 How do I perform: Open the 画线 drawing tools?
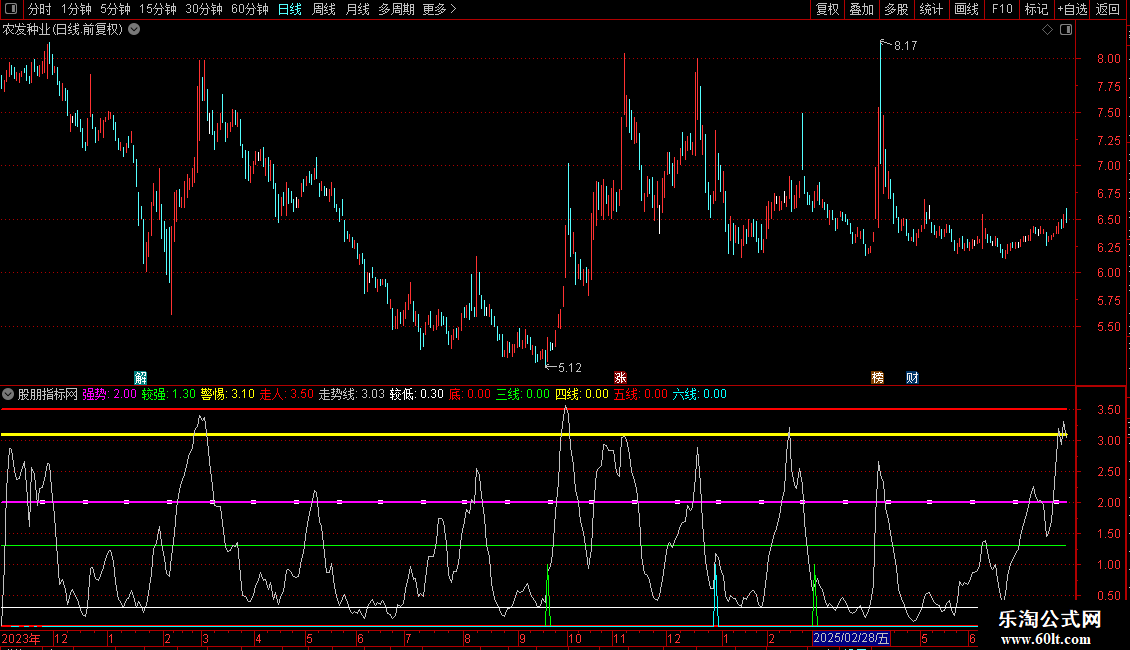(x=966, y=10)
